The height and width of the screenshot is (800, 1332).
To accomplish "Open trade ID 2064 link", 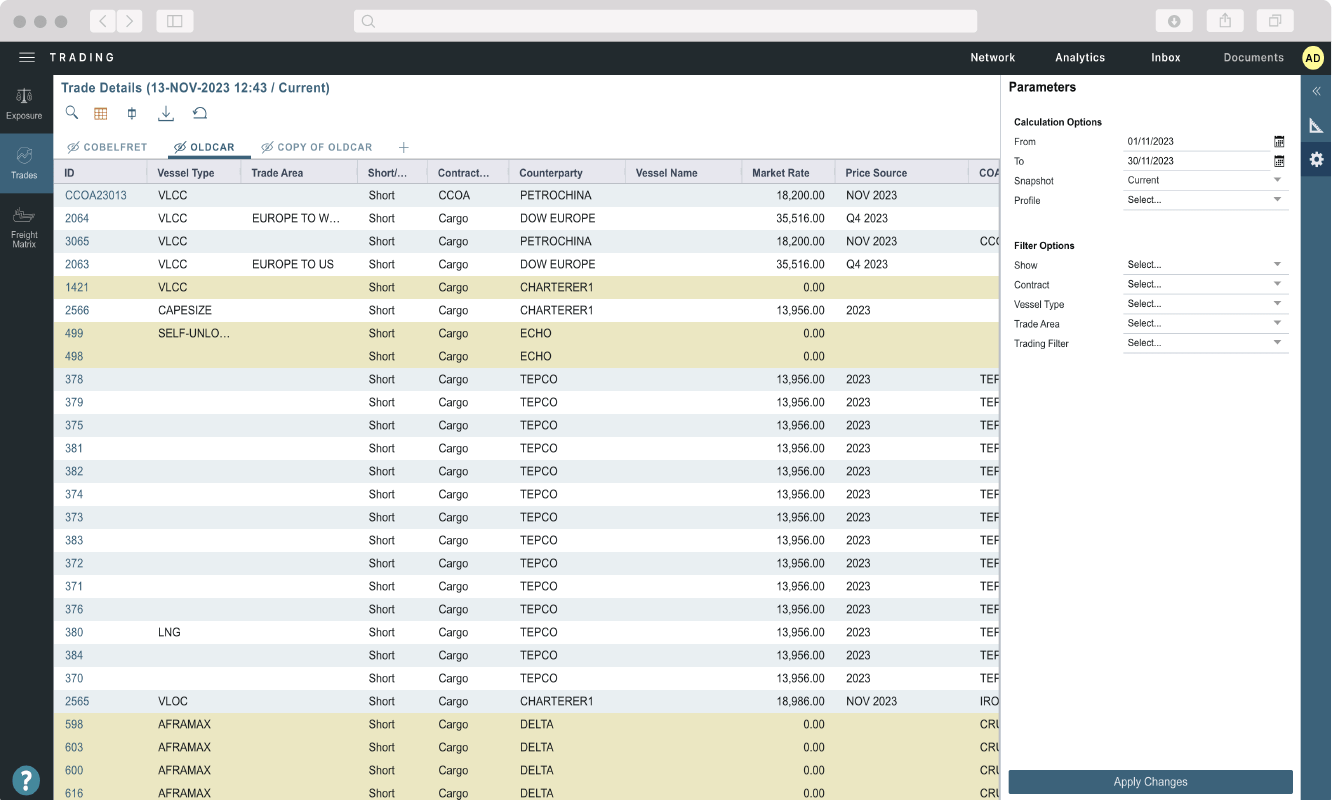I will (x=77, y=219).
